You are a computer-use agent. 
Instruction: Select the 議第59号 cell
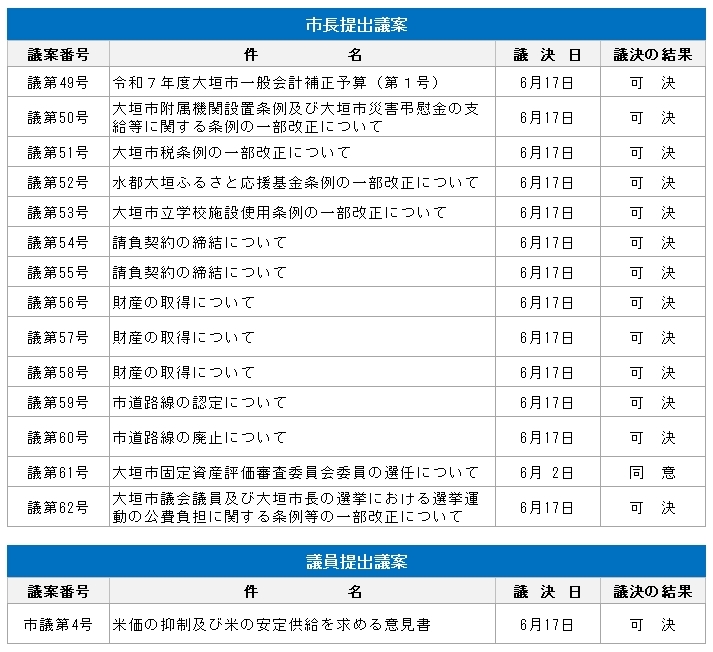pyautogui.click(x=58, y=402)
